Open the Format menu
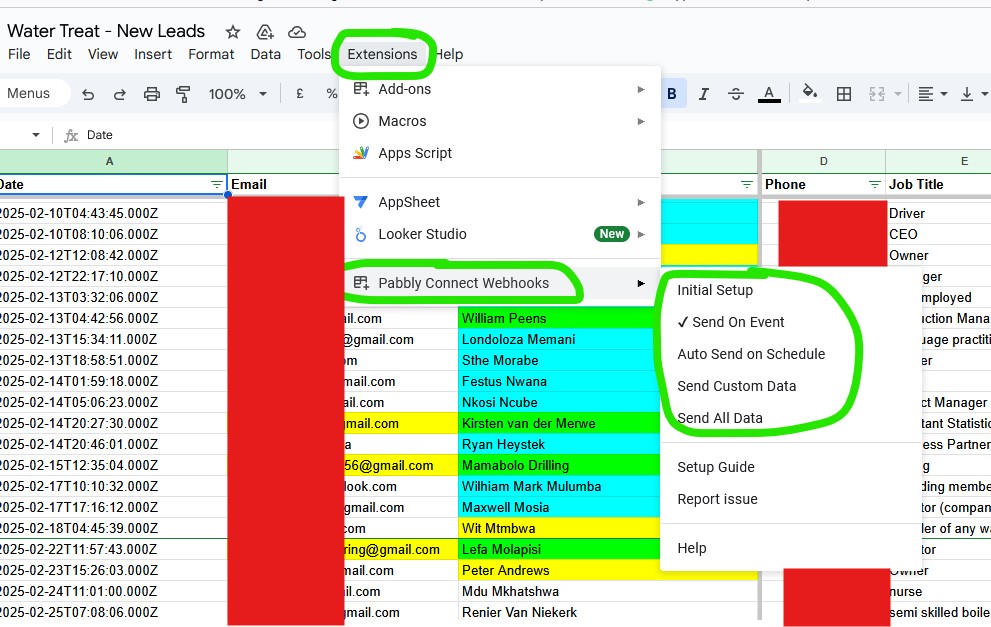 click(x=211, y=54)
